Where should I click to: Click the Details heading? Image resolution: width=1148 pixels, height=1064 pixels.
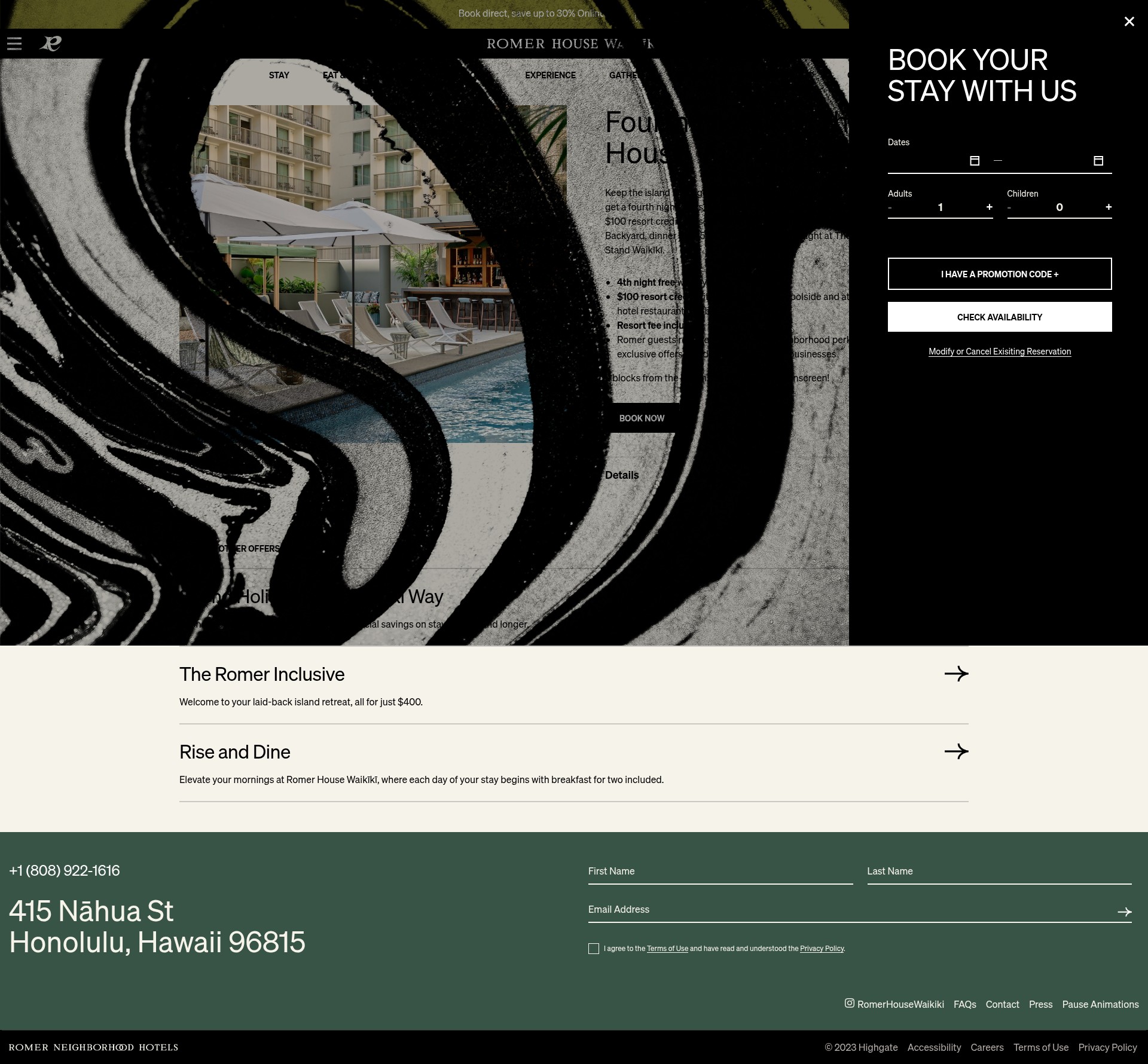622,475
